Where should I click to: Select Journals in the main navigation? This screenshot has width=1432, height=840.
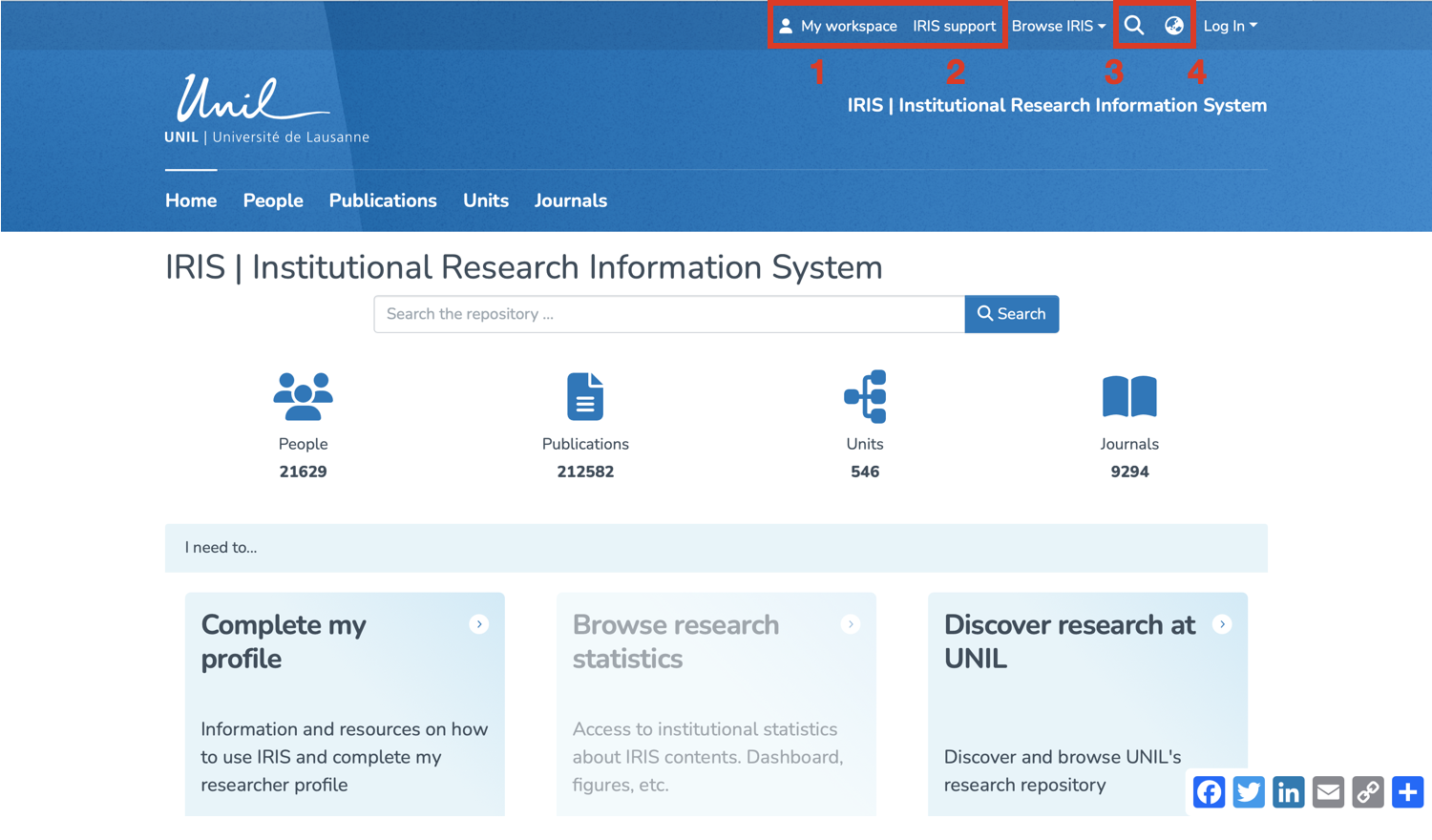point(570,200)
